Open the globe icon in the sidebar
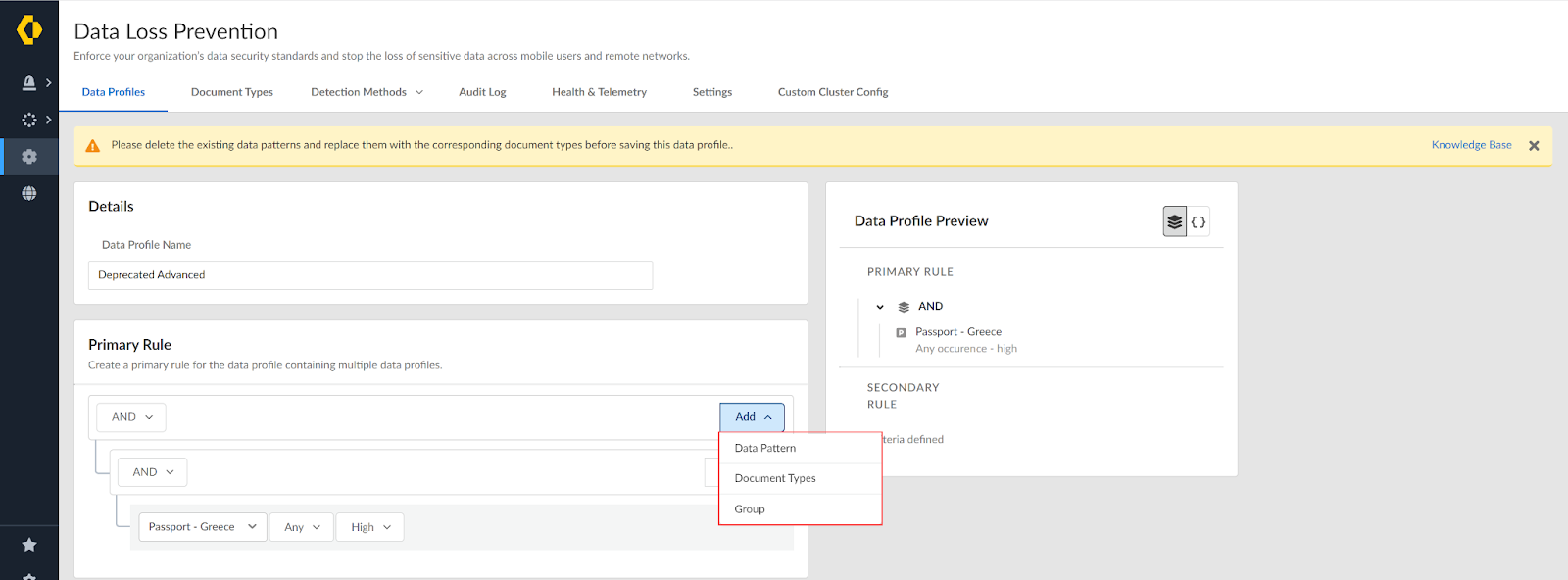The image size is (1568, 580). [29, 193]
